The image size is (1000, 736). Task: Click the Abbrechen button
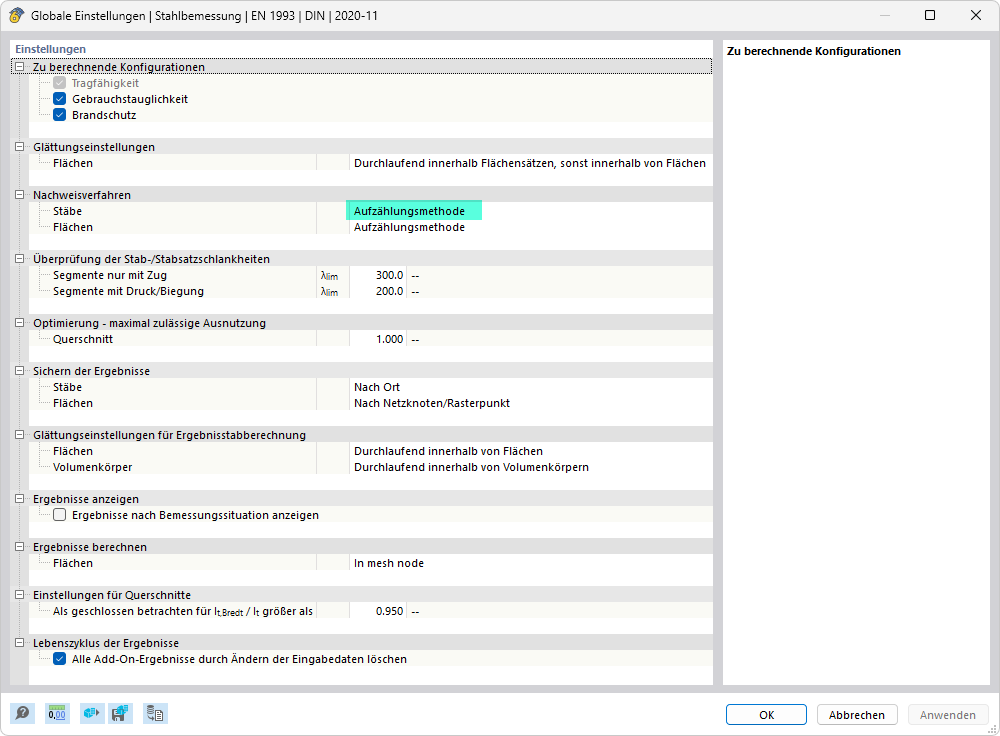[x=857, y=715]
